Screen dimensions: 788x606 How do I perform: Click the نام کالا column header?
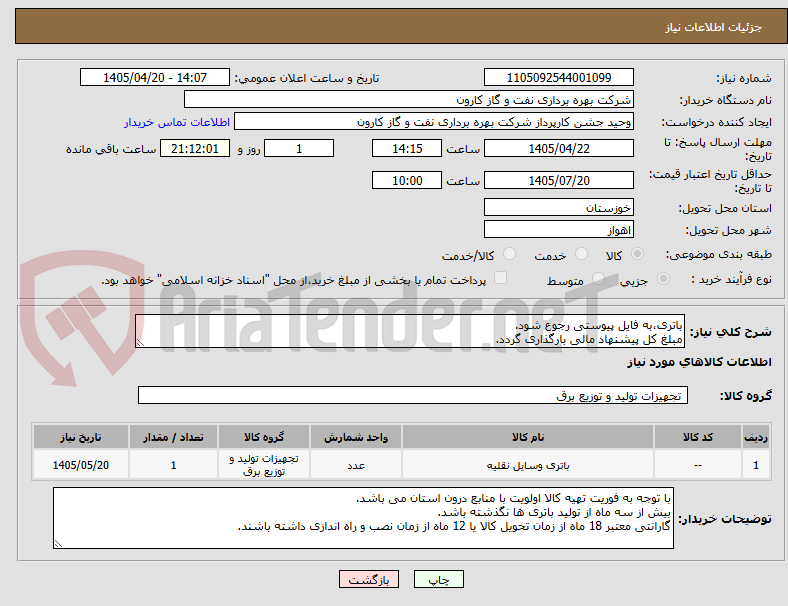click(x=528, y=437)
